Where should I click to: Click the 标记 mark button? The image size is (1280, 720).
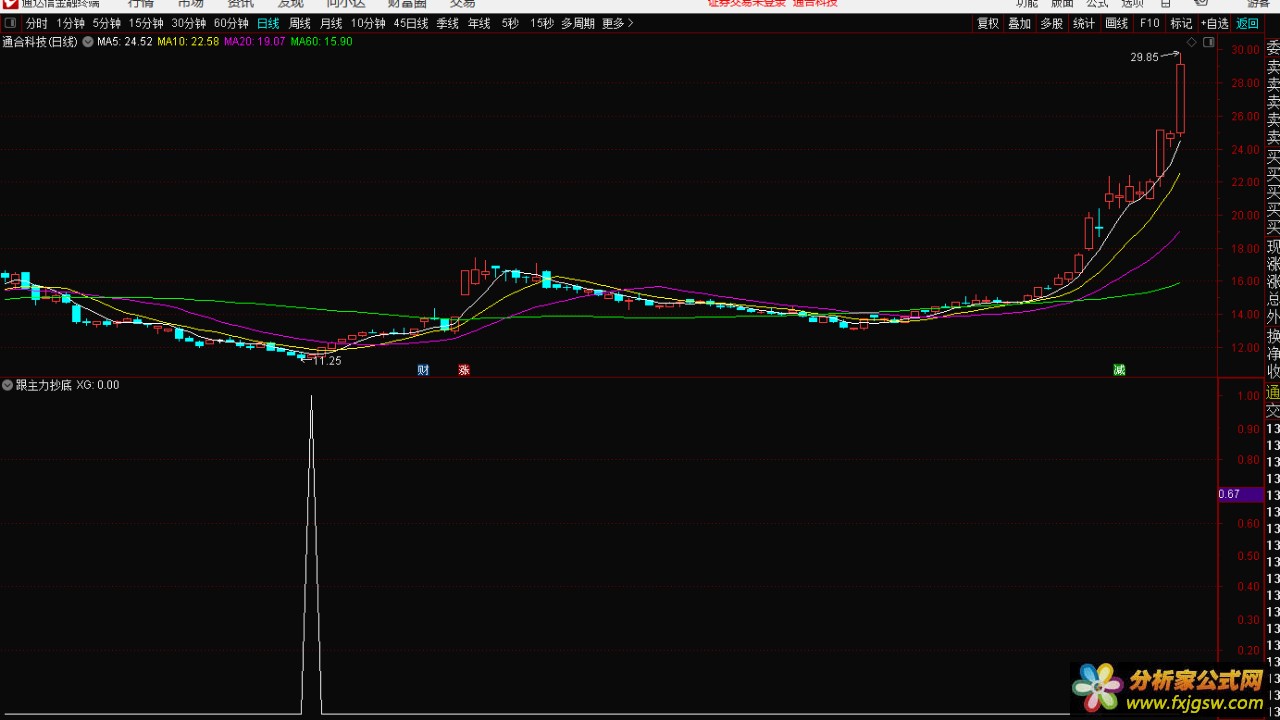(1181, 23)
